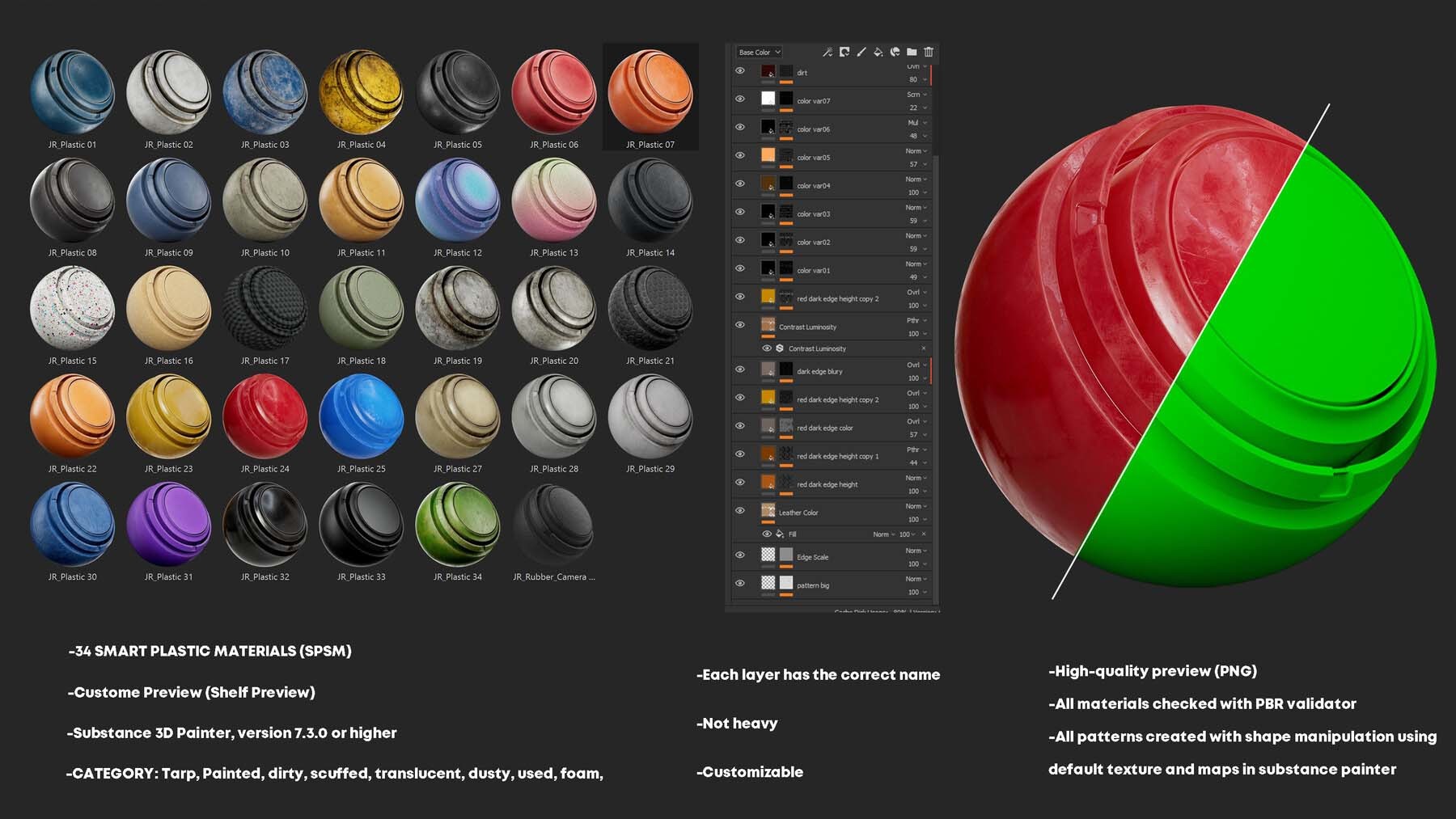Add a folder group to layers
The image size is (1456, 819).
pos(912,53)
